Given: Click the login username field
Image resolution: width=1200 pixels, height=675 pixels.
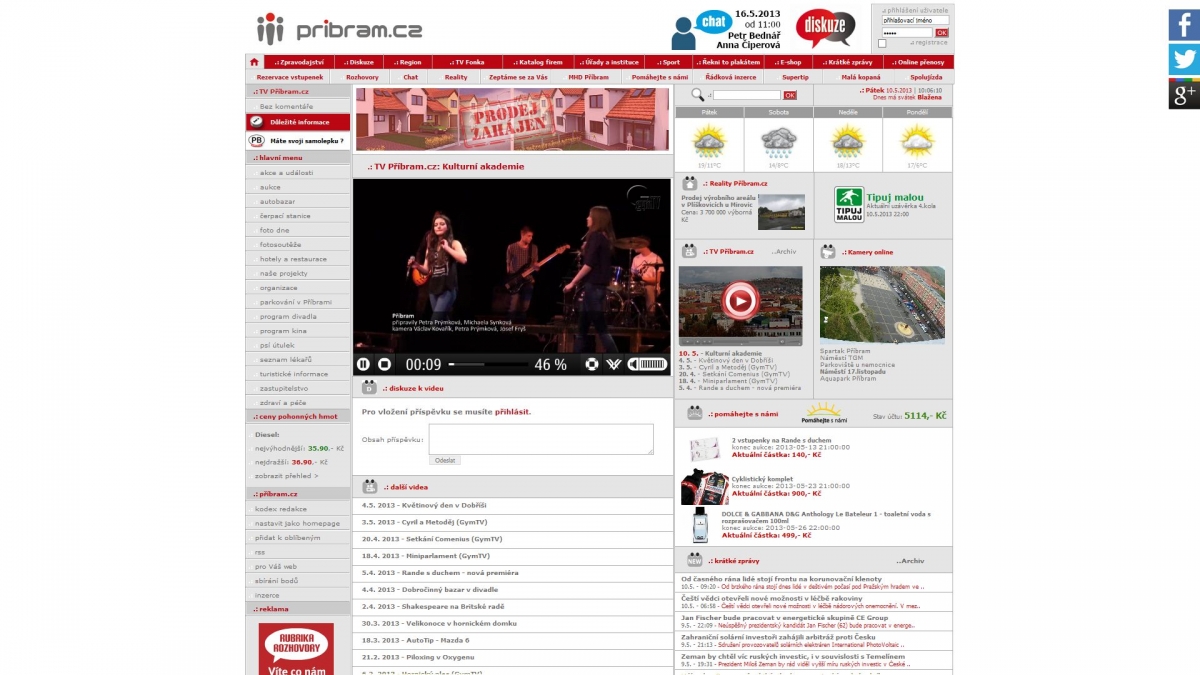Looking at the screenshot, I should (915, 20).
